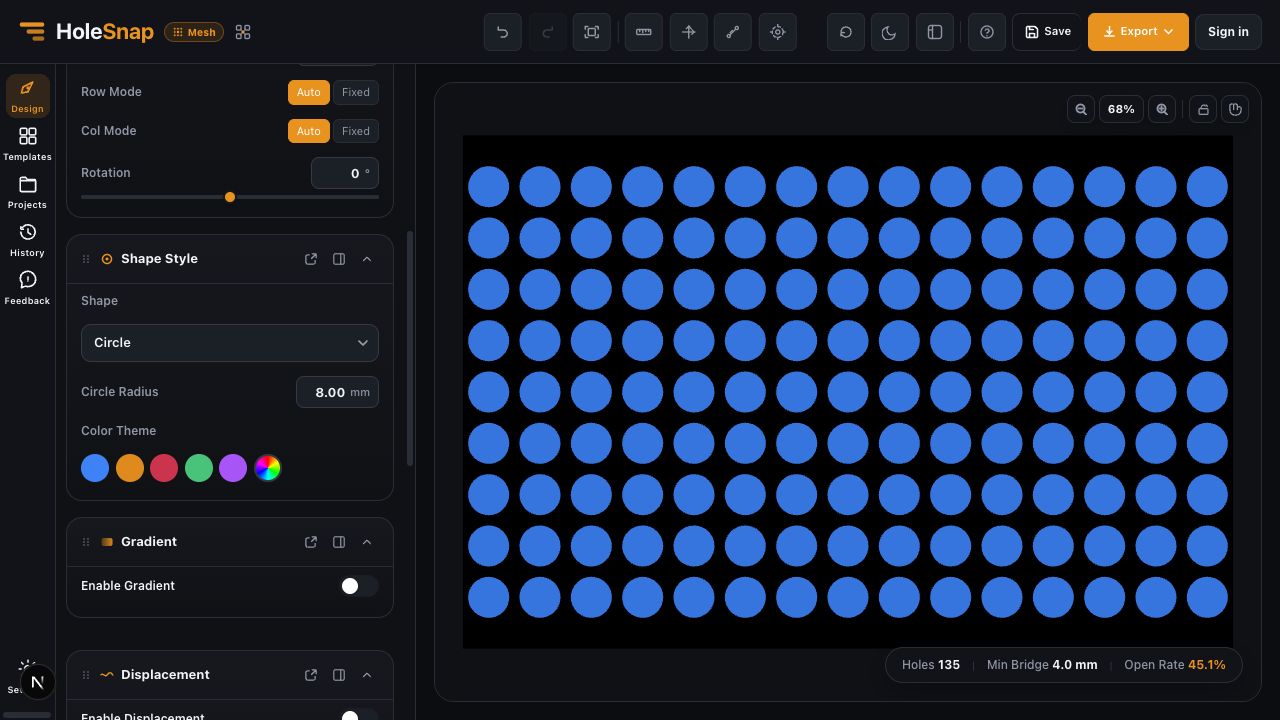
Task: Pop out the Displacement panel
Action: coord(311,675)
